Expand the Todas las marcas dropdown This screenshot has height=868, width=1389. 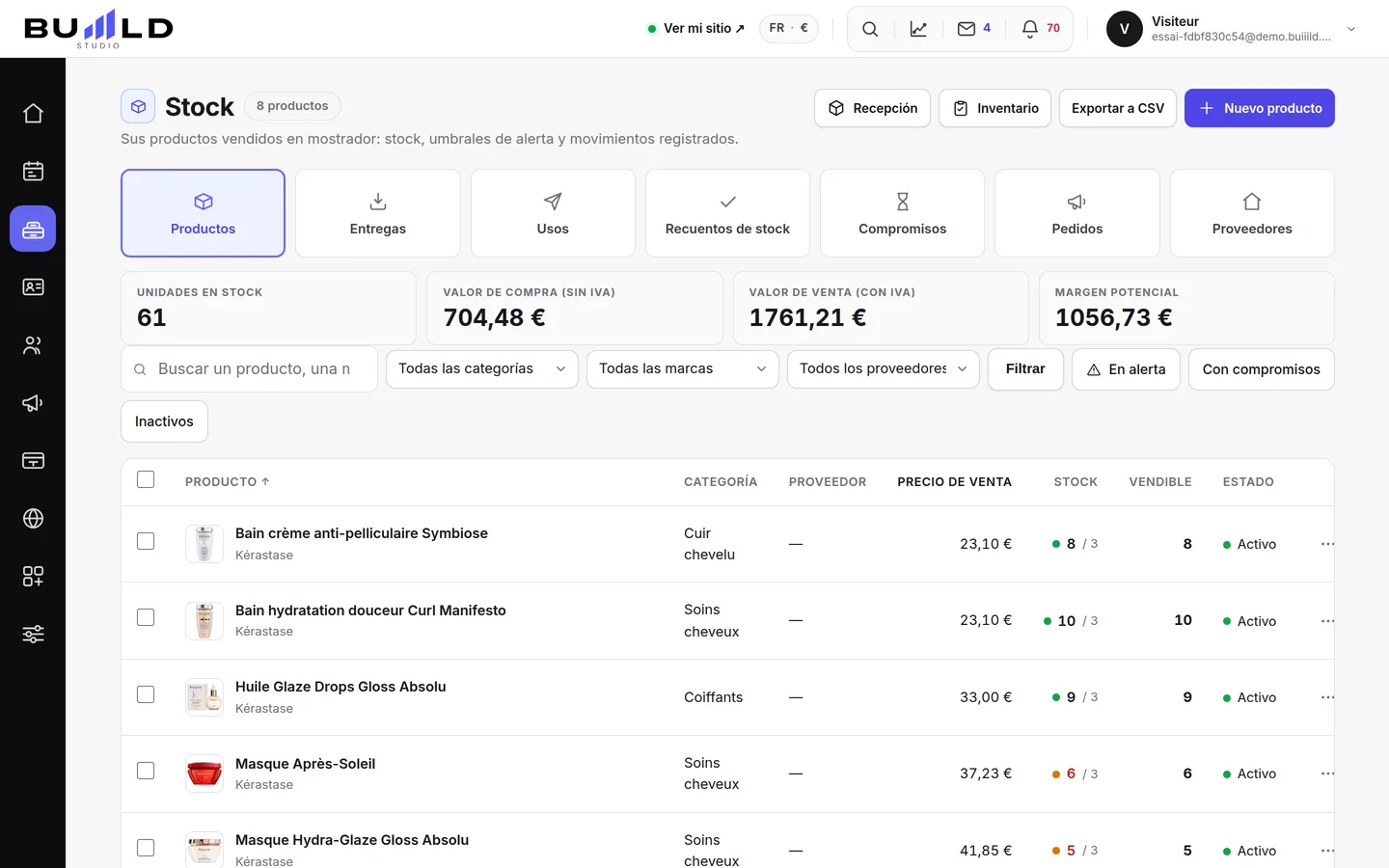(x=683, y=369)
